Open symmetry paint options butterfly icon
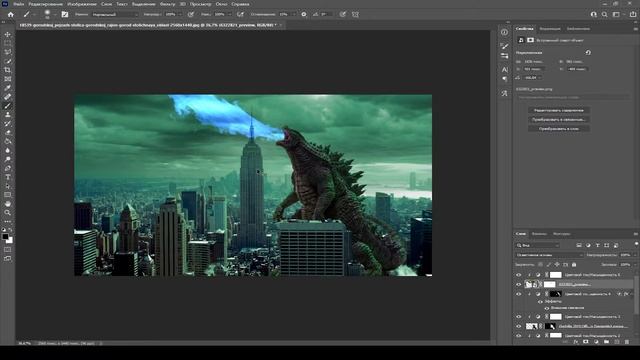 pyautogui.click(x=356, y=14)
